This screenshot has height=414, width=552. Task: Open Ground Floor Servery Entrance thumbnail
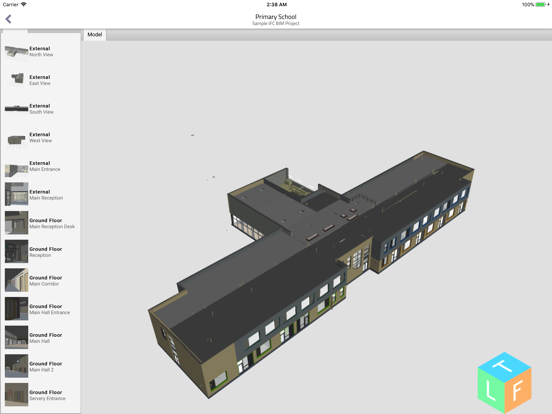coord(16,395)
